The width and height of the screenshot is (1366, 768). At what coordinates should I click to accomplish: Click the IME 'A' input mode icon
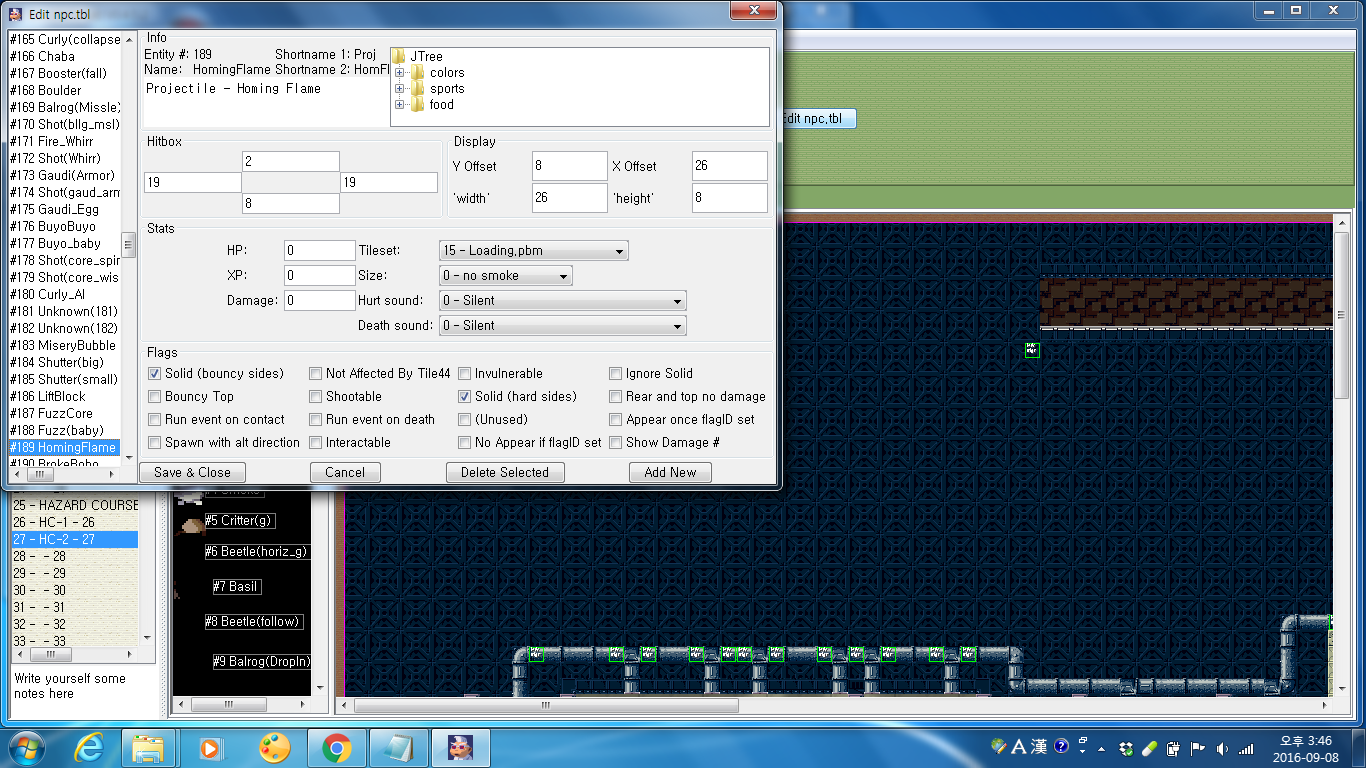[1019, 746]
